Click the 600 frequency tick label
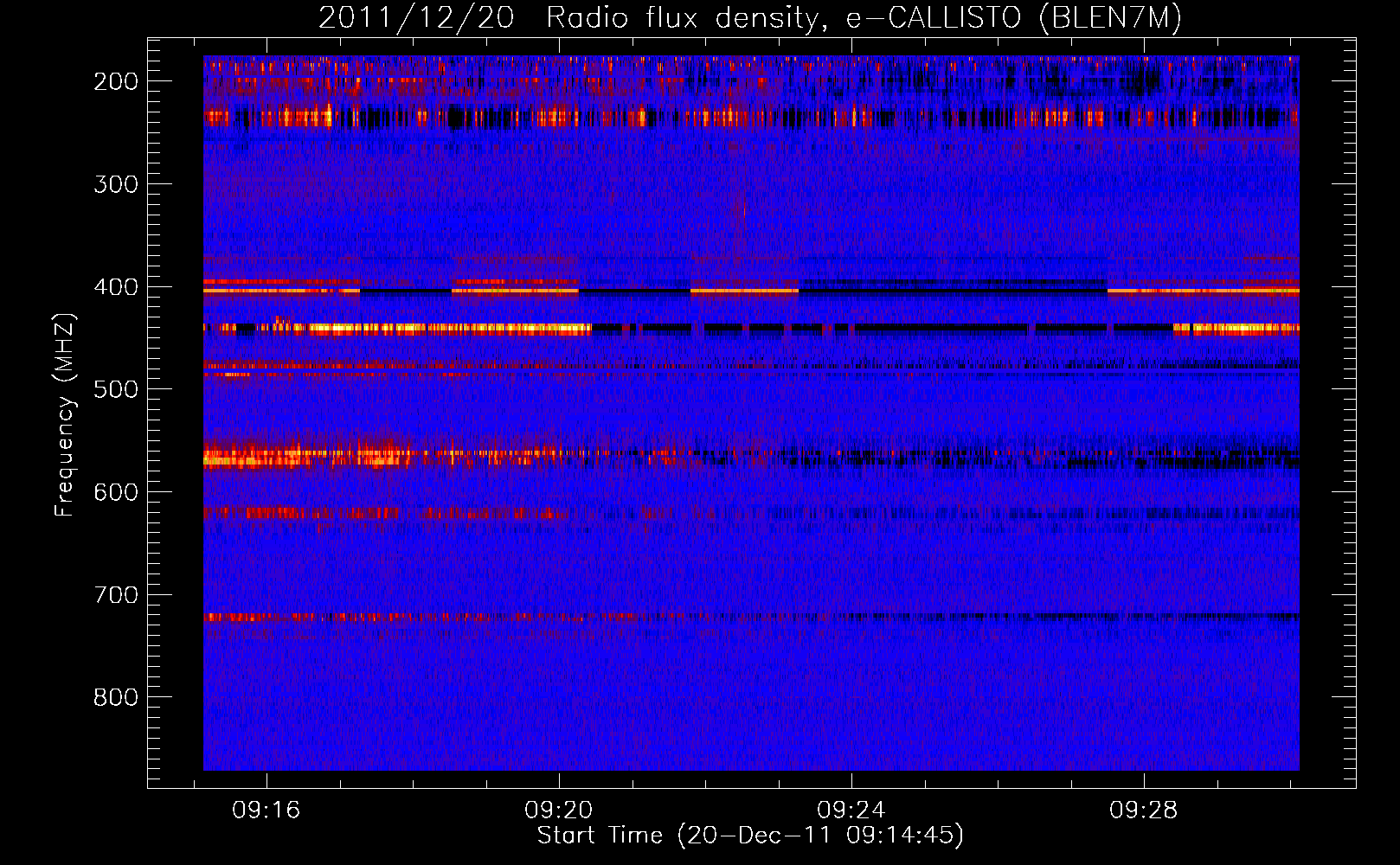1400x865 pixels. pyautogui.click(x=116, y=492)
